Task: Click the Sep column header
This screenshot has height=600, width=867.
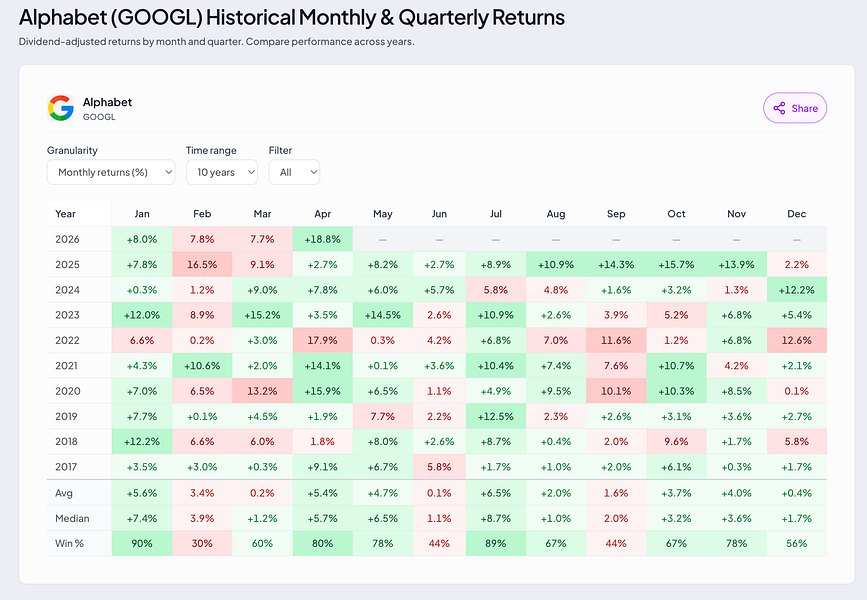Action: (617, 214)
